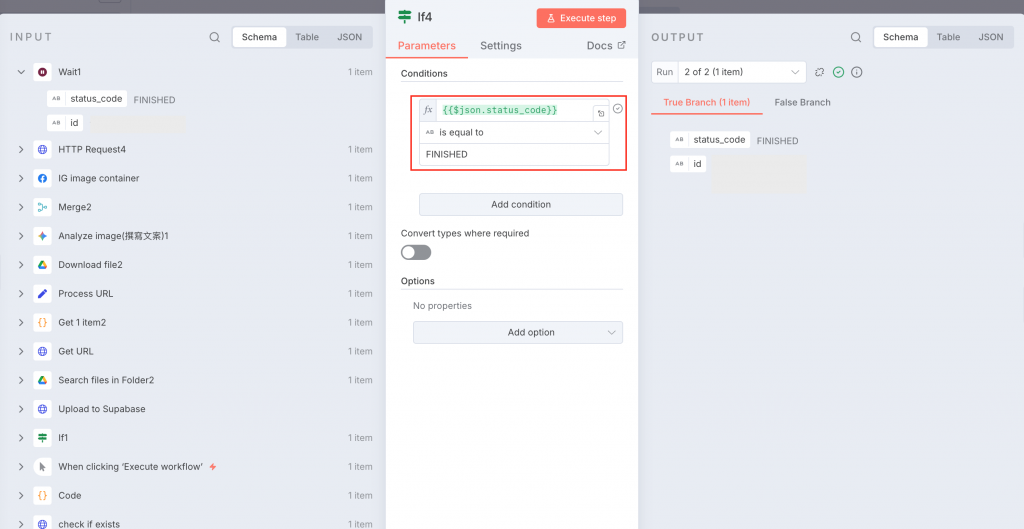Select Schema view in INPUT panel
The image size is (1024, 529).
[259, 37]
